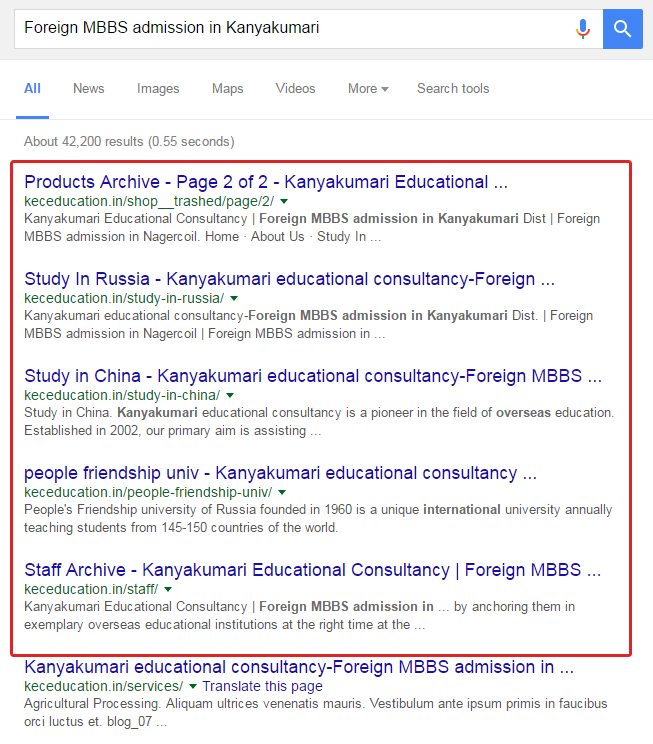Expand the More dropdown menu
Screen dimensions: 653x744
(x=368, y=89)
